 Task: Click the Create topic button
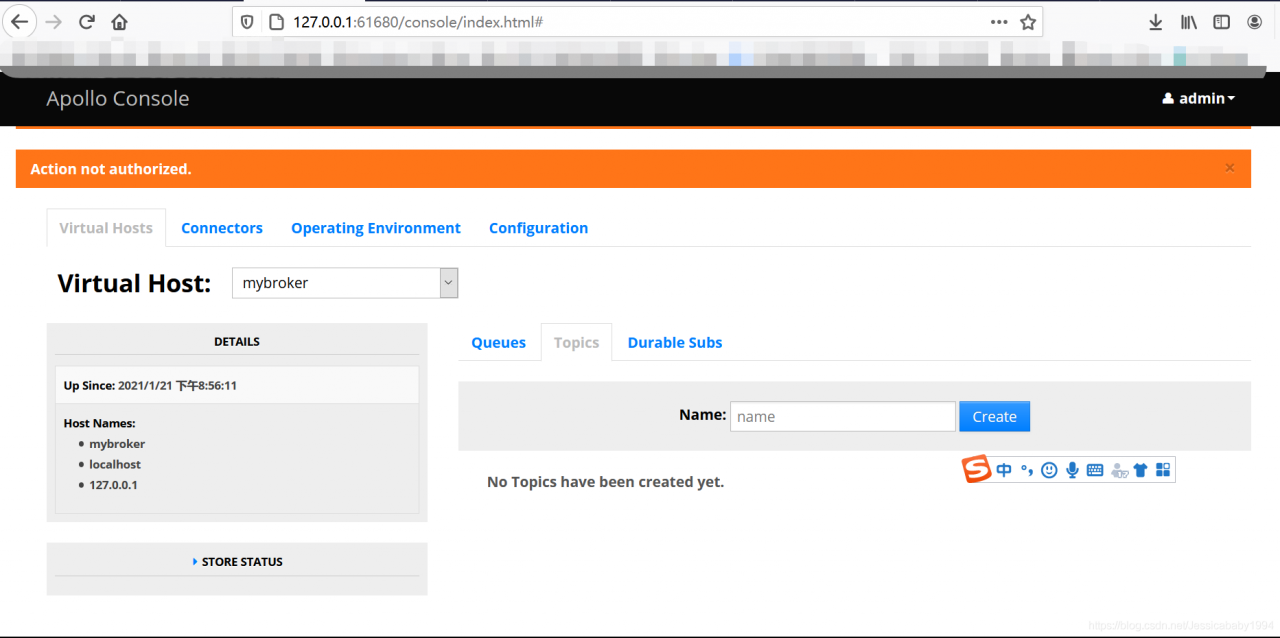point(994,417)
